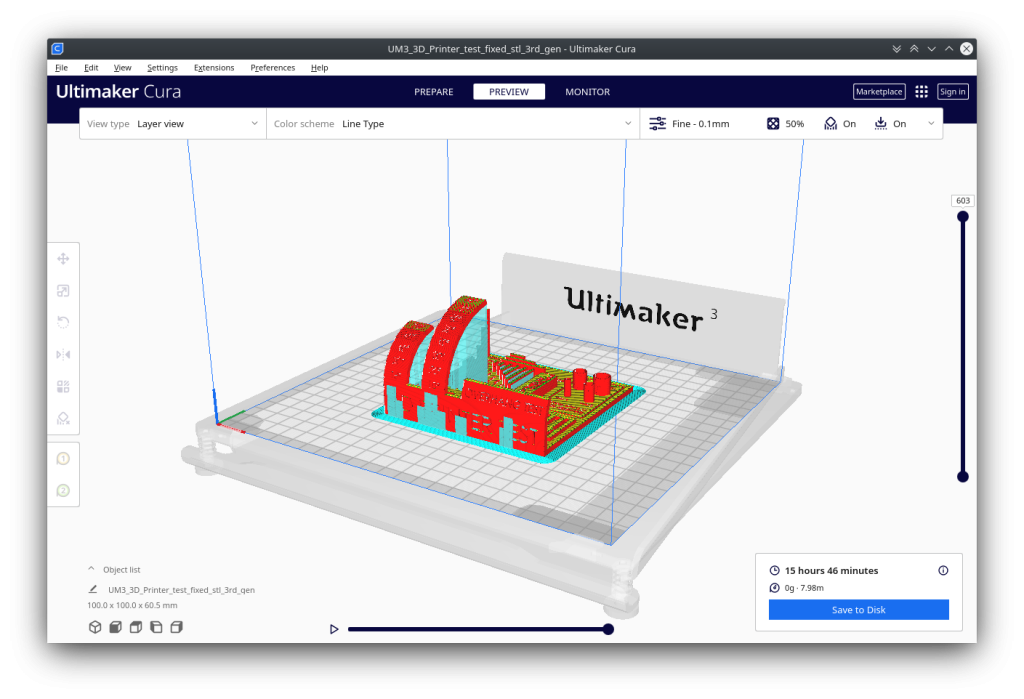
Task: Select the Mirror tool icon
Action: (x=63, y=355)
